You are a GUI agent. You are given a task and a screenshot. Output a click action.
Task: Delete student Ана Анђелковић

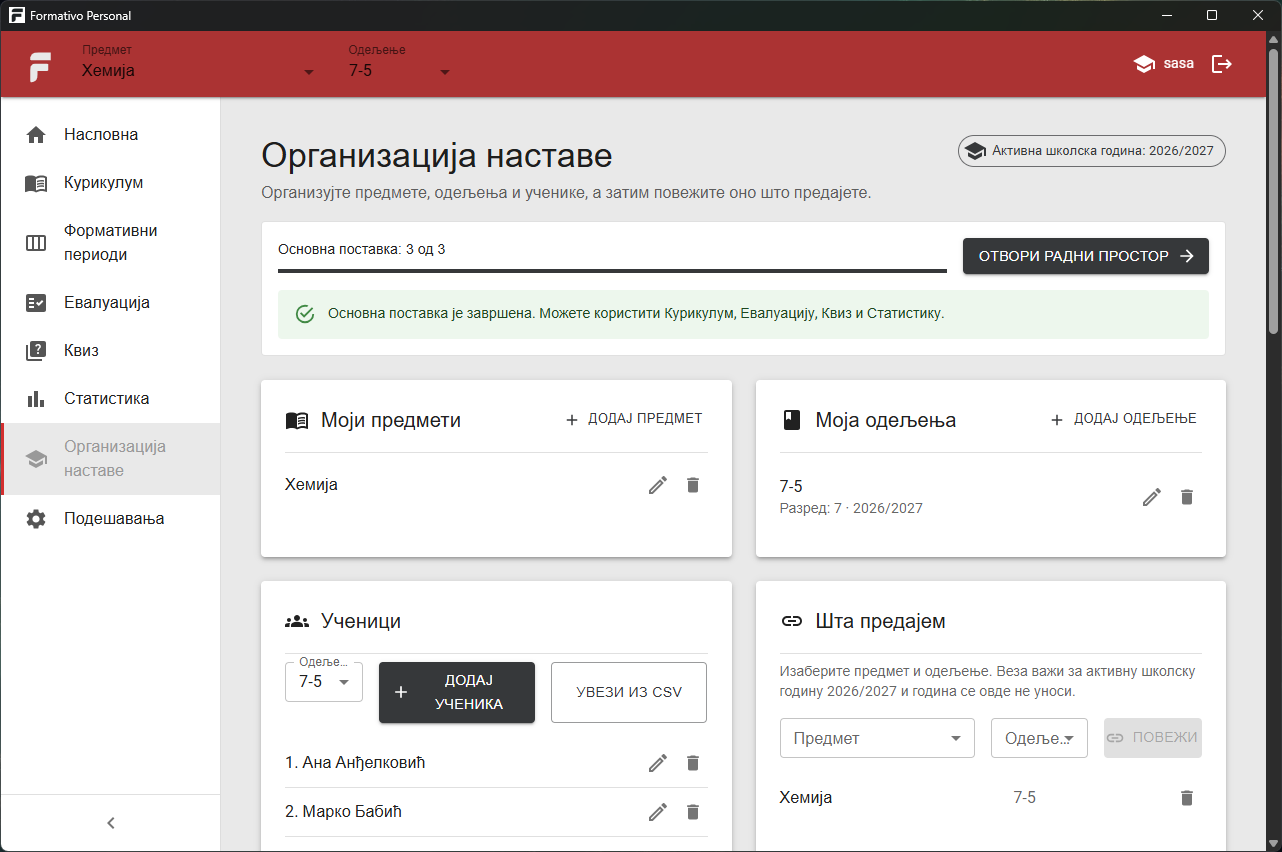(x=693, y=763)
